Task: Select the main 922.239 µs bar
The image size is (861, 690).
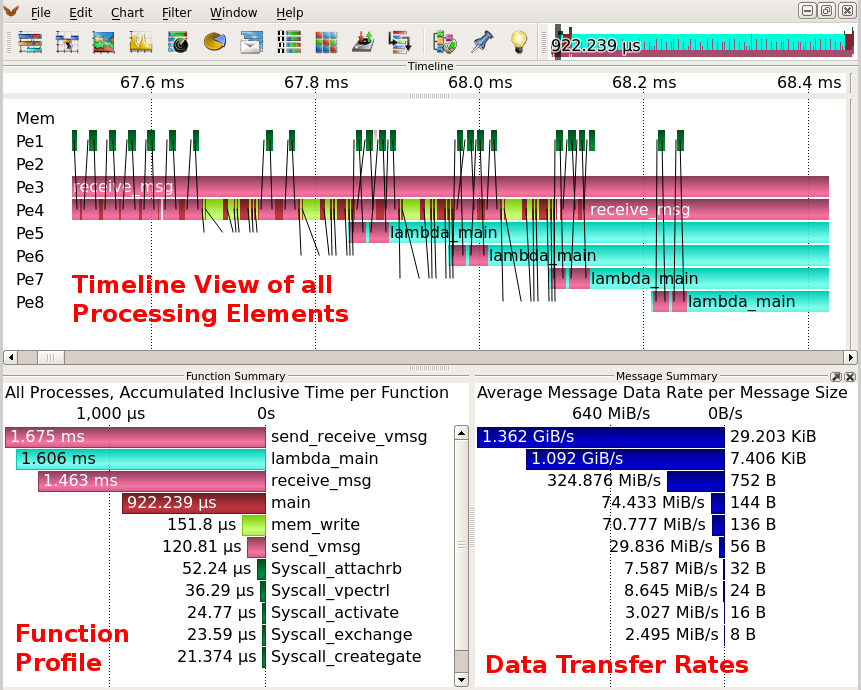Action: (194, 503)
